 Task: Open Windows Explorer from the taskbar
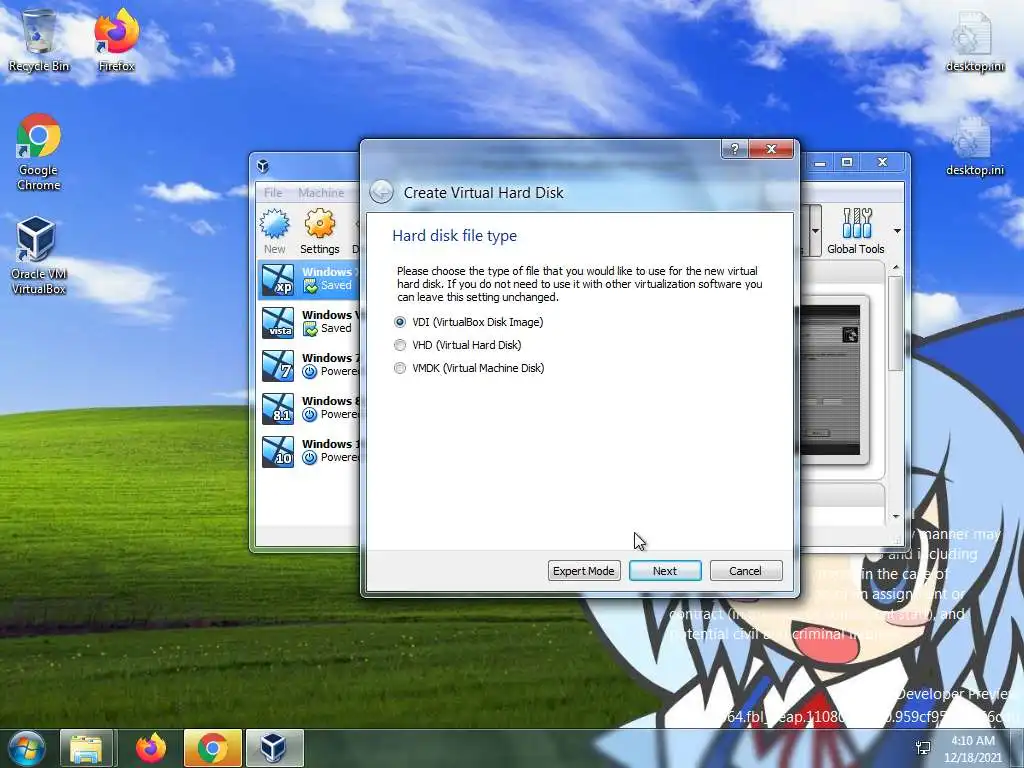87,748
